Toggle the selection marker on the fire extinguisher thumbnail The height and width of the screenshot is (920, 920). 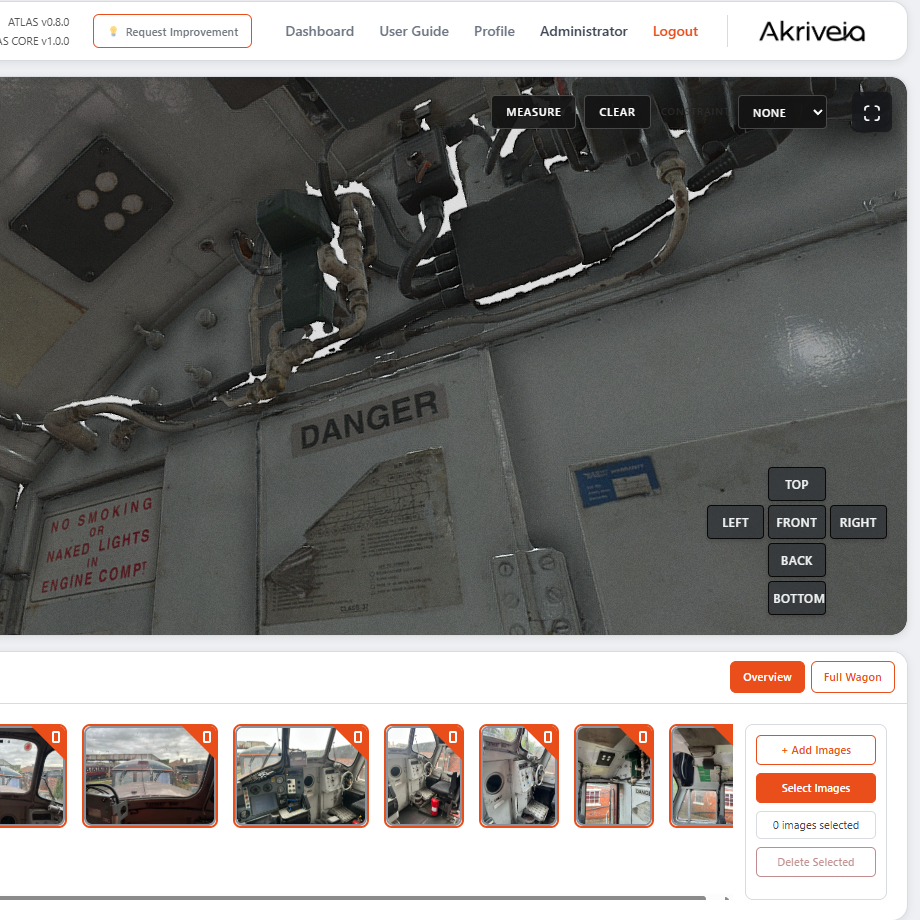coord(453,736)
